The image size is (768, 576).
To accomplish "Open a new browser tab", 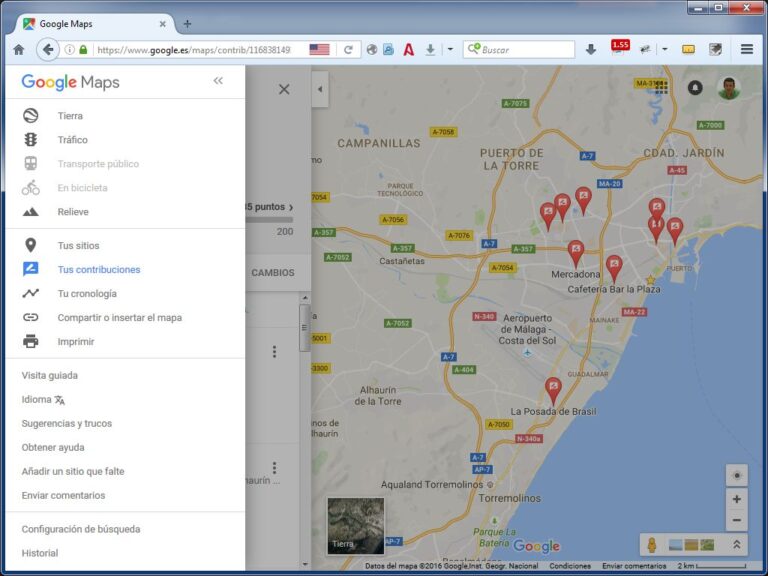I will [x=187, y=24].
